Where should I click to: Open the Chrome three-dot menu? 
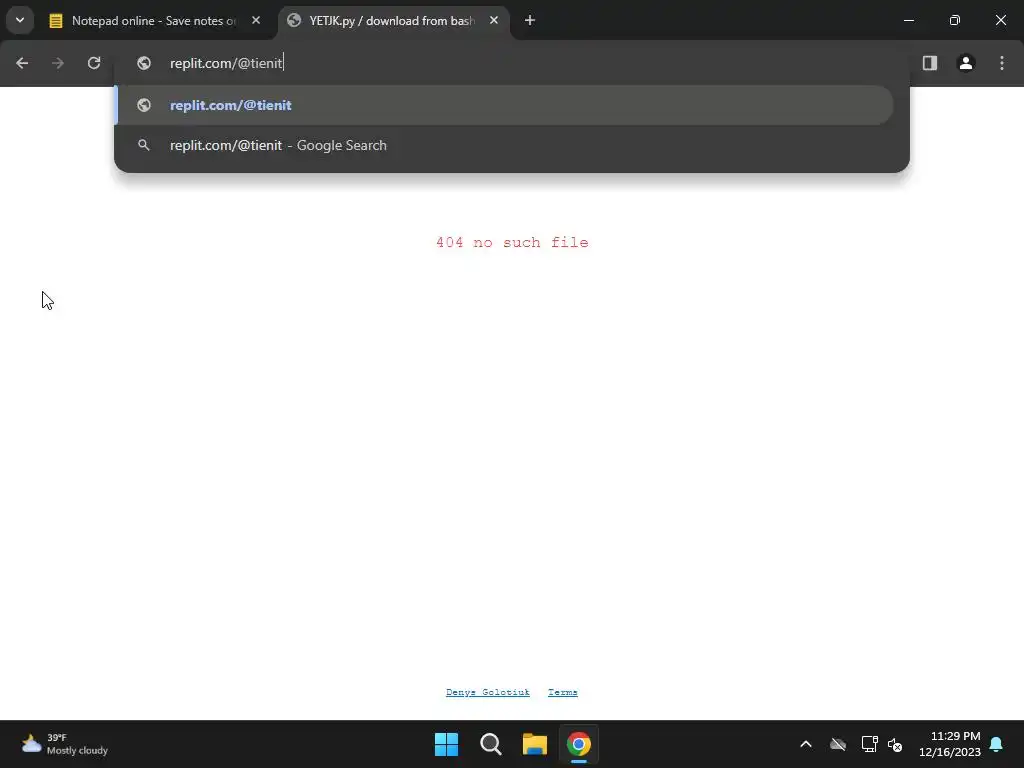click(1002, 63)
